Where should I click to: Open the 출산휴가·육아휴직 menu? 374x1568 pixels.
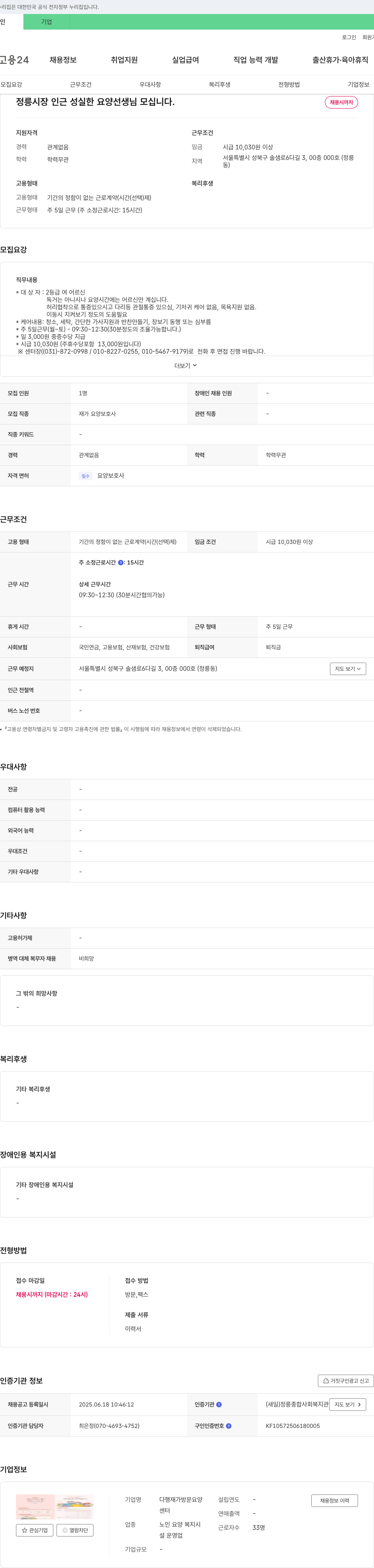(340, 60)
